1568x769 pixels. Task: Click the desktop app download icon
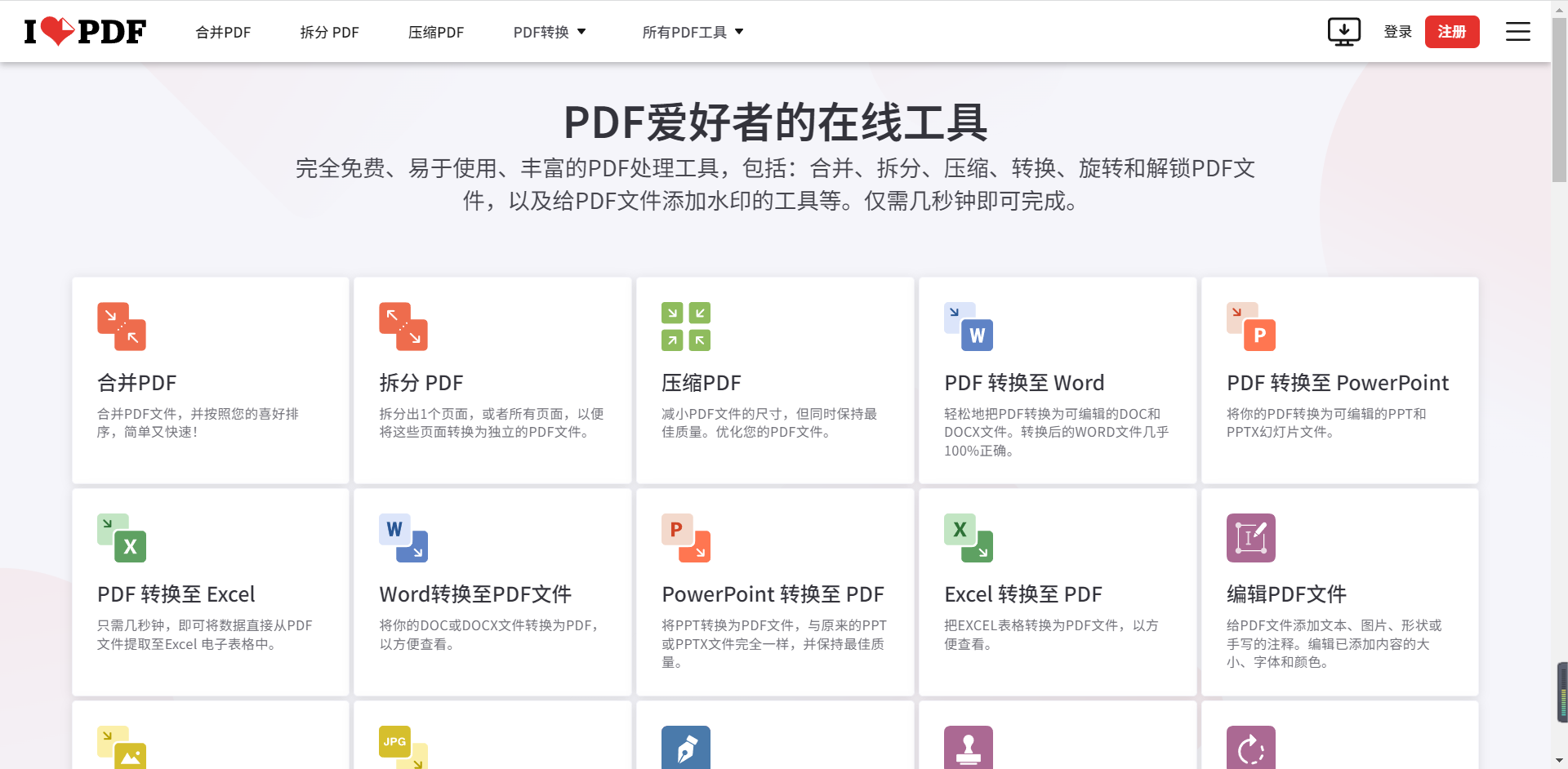[1344, 31]
